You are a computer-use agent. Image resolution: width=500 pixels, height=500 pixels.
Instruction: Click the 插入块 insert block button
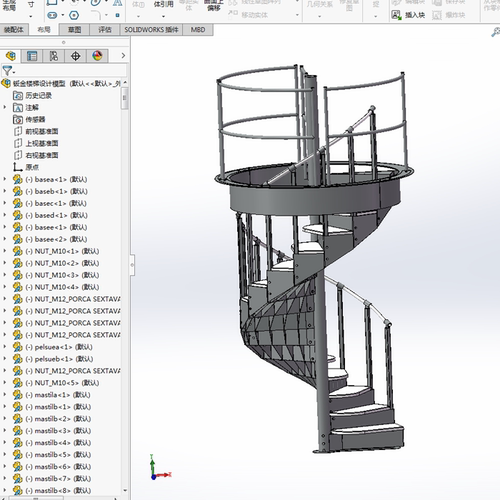409,15
